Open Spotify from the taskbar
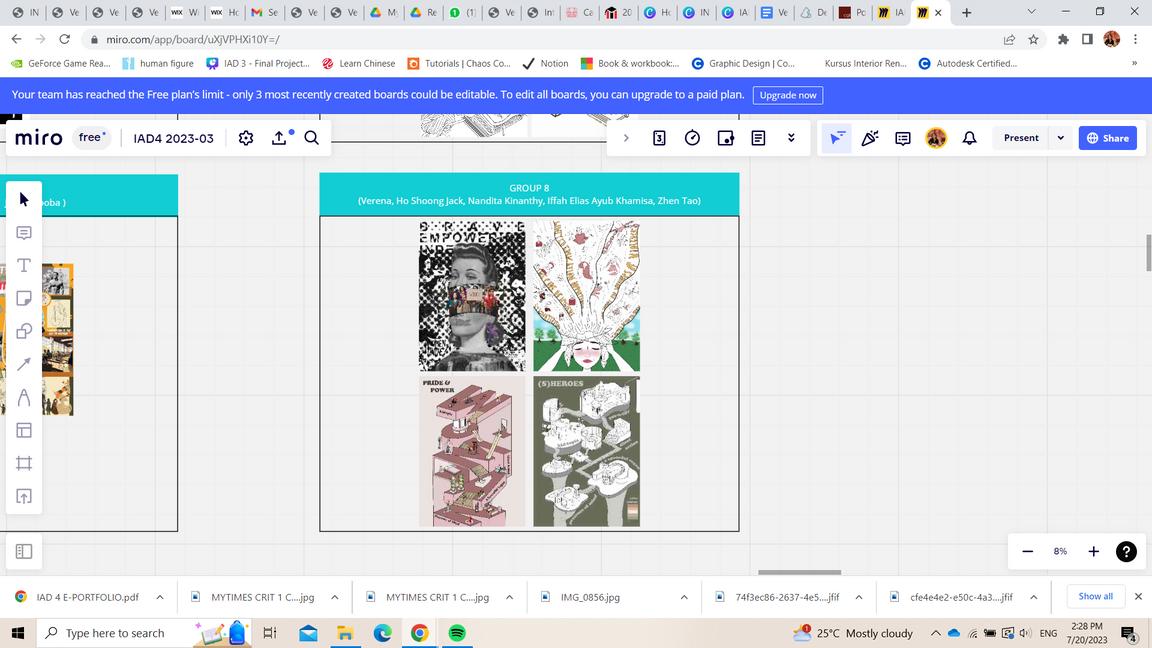The width and height of the screenshot is (1152, 648). point(457,633)
